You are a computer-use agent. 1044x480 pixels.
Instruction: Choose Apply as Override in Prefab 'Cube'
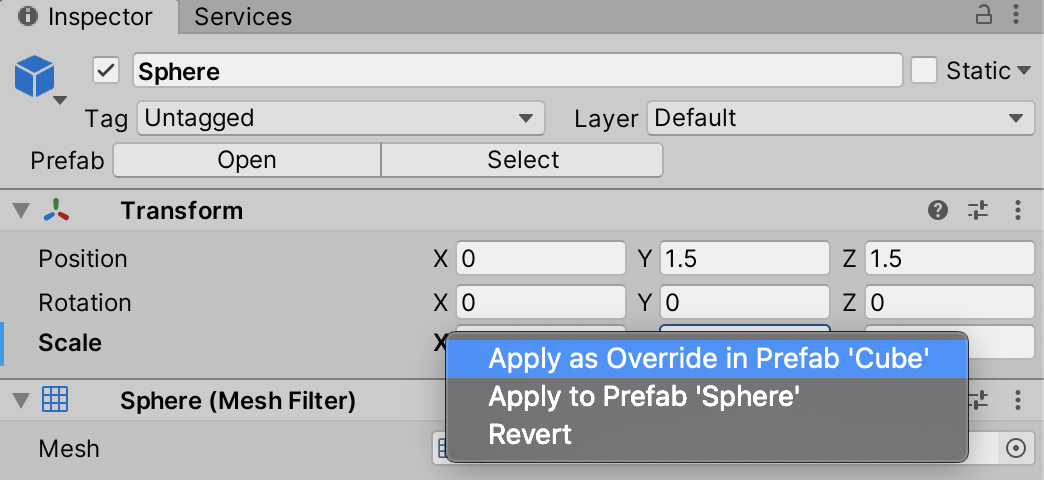(708, 359)
